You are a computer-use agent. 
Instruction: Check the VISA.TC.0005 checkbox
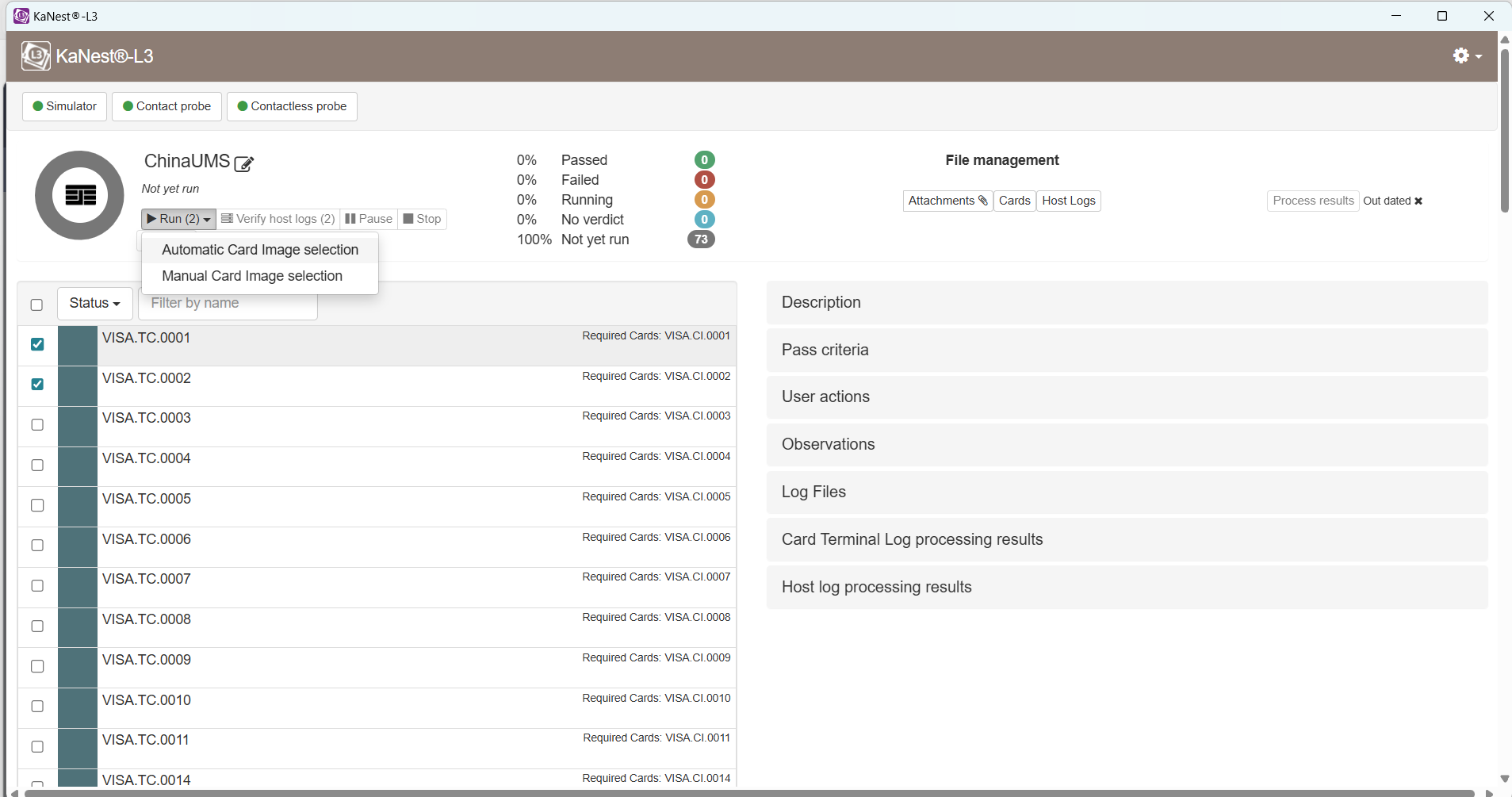pos(37,505)
